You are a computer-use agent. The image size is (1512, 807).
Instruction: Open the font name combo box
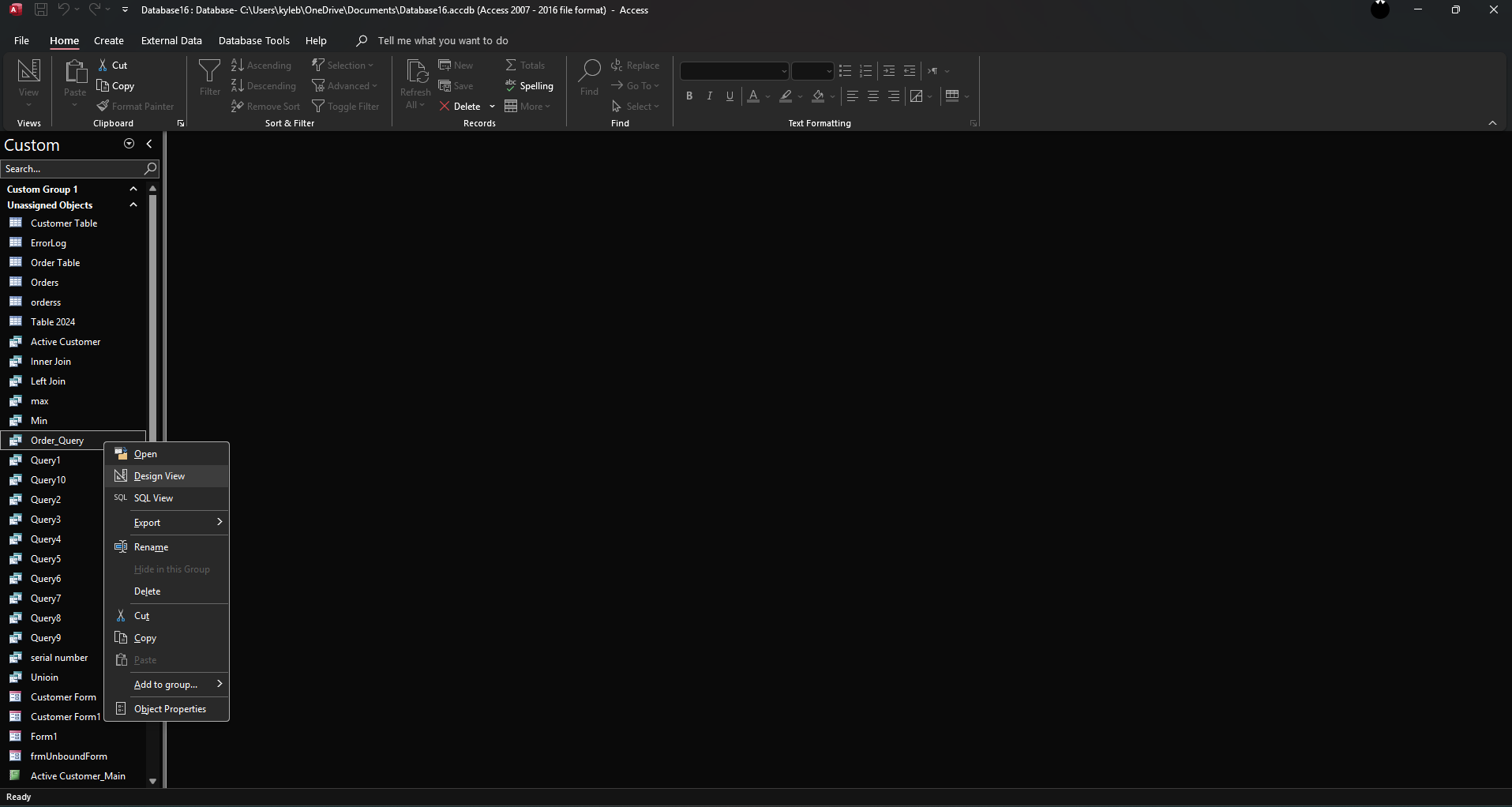click(x=734, y=71)
